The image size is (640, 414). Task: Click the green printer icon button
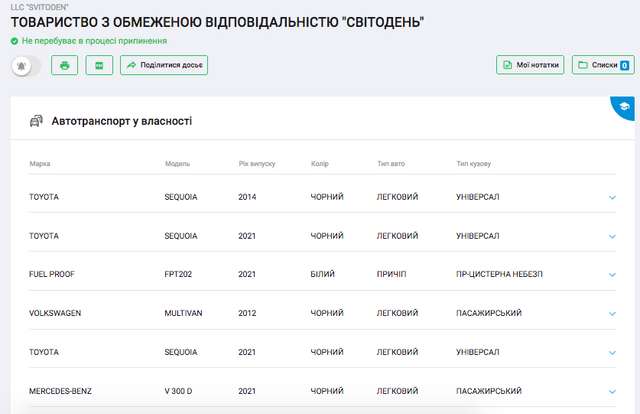(x=65, y=66)
